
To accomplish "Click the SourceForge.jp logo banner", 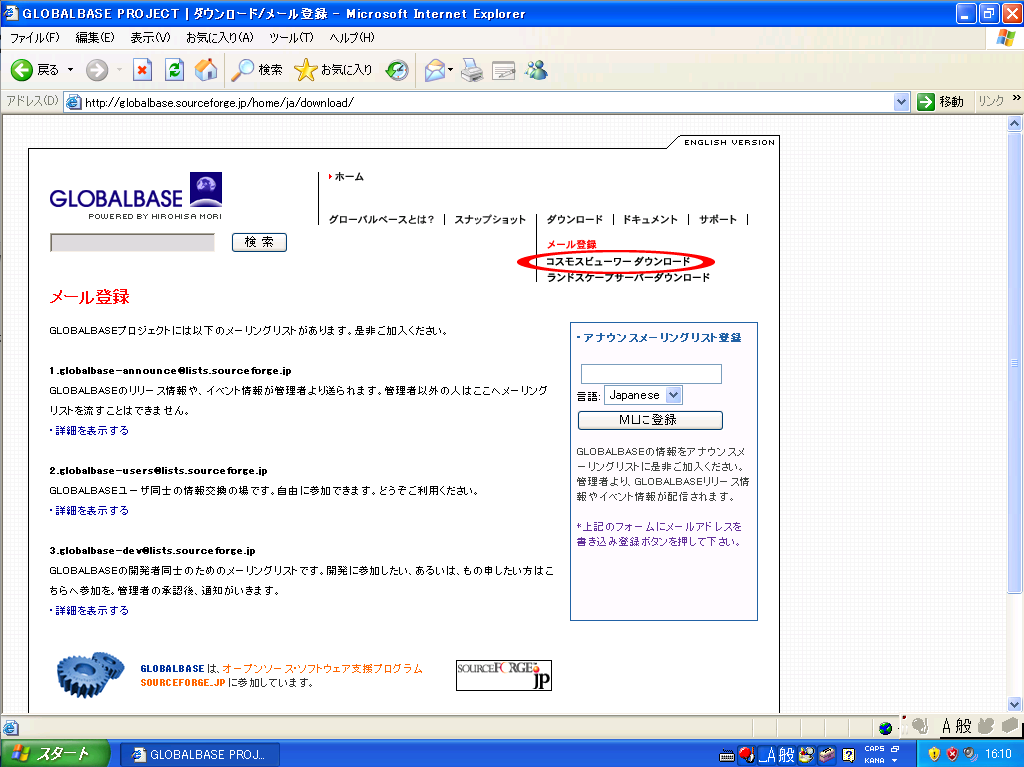I will coord(504,675).
